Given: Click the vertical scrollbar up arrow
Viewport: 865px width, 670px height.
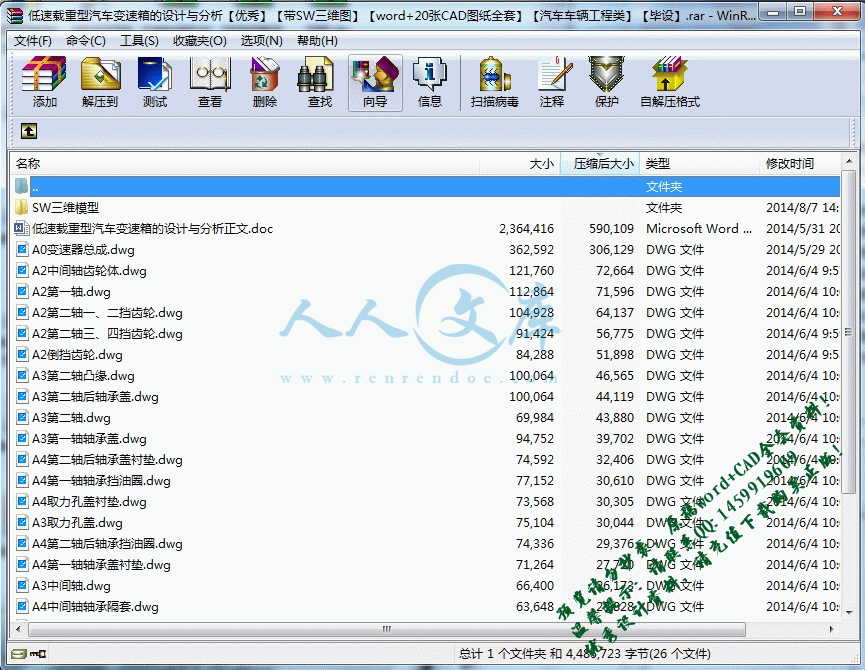Looking at the screenshot, I should pos(848,160).
